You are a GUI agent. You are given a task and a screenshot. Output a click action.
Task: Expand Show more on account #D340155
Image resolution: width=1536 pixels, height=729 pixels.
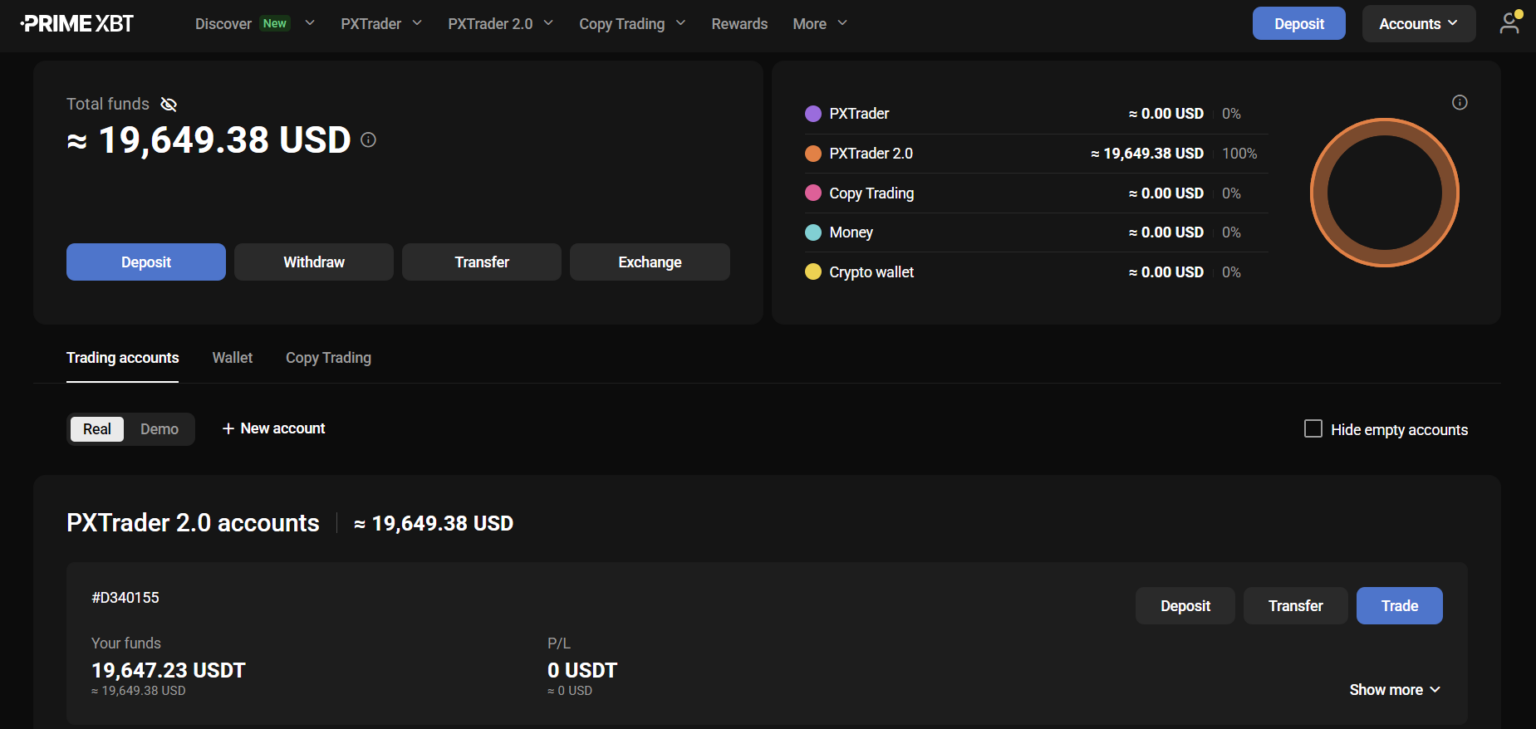pyautogui.click(x=1394, y=690)
